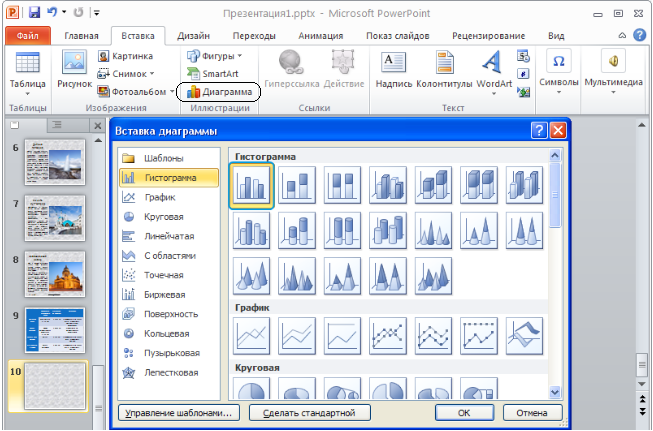Select the clustered column chart thumbnail

click(x=251, y=185)
